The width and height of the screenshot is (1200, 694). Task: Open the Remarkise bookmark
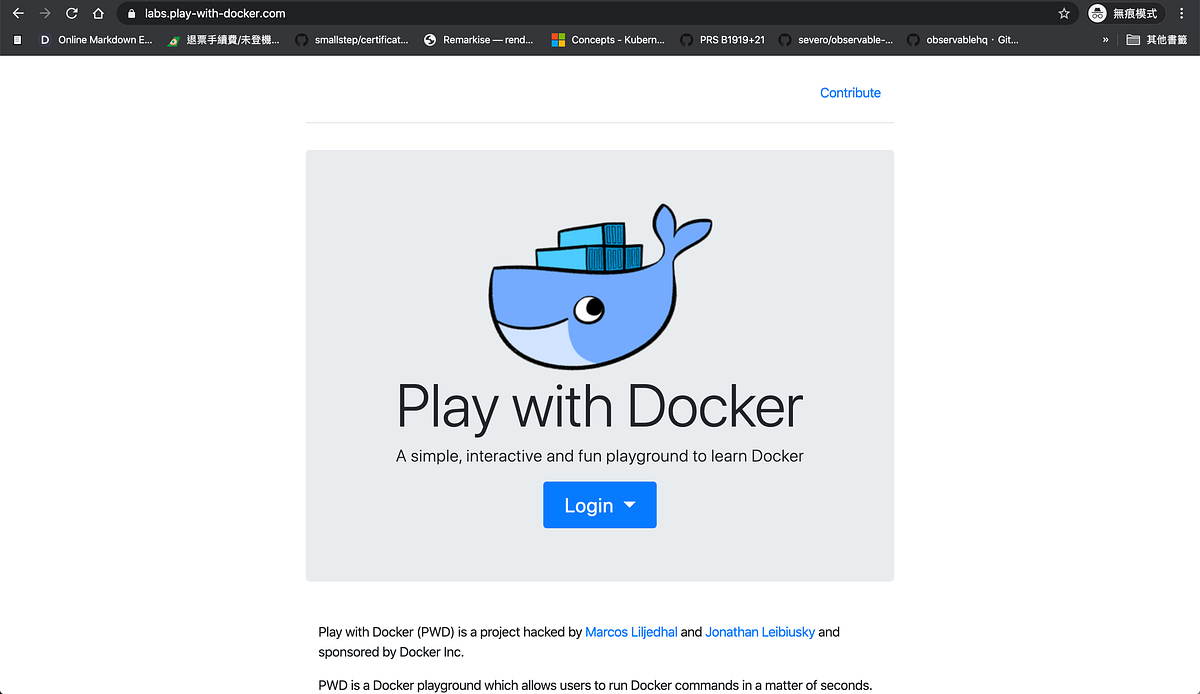(479, 40)
